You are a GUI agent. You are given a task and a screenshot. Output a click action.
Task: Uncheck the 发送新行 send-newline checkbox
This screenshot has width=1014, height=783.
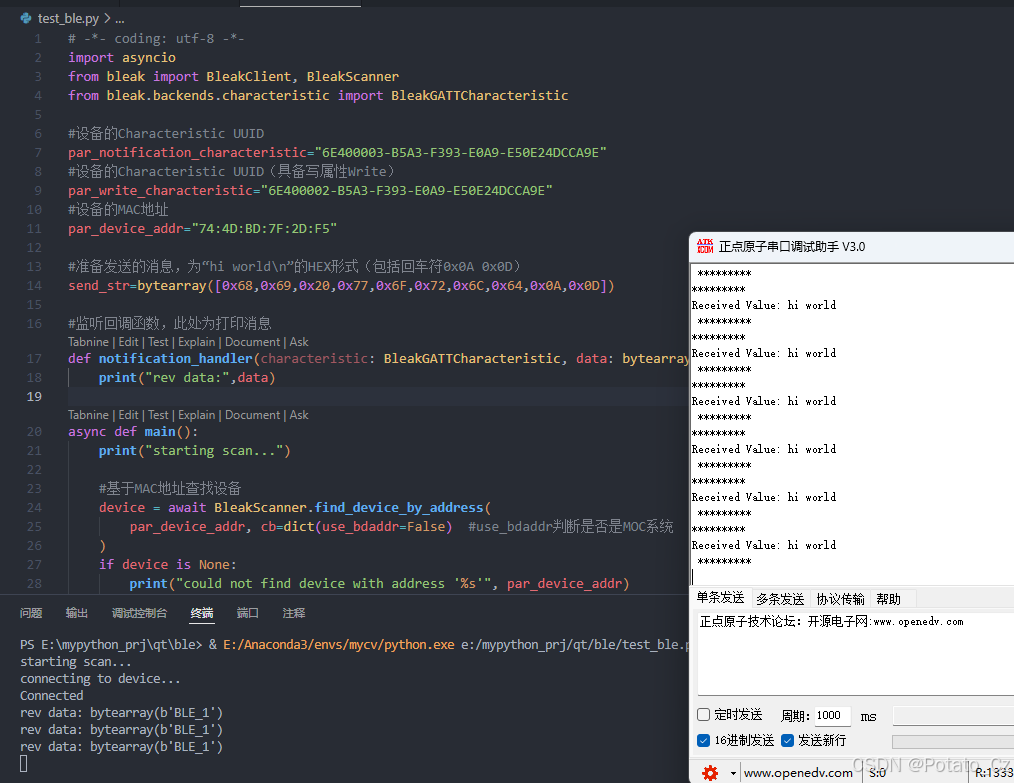(785, 740)
